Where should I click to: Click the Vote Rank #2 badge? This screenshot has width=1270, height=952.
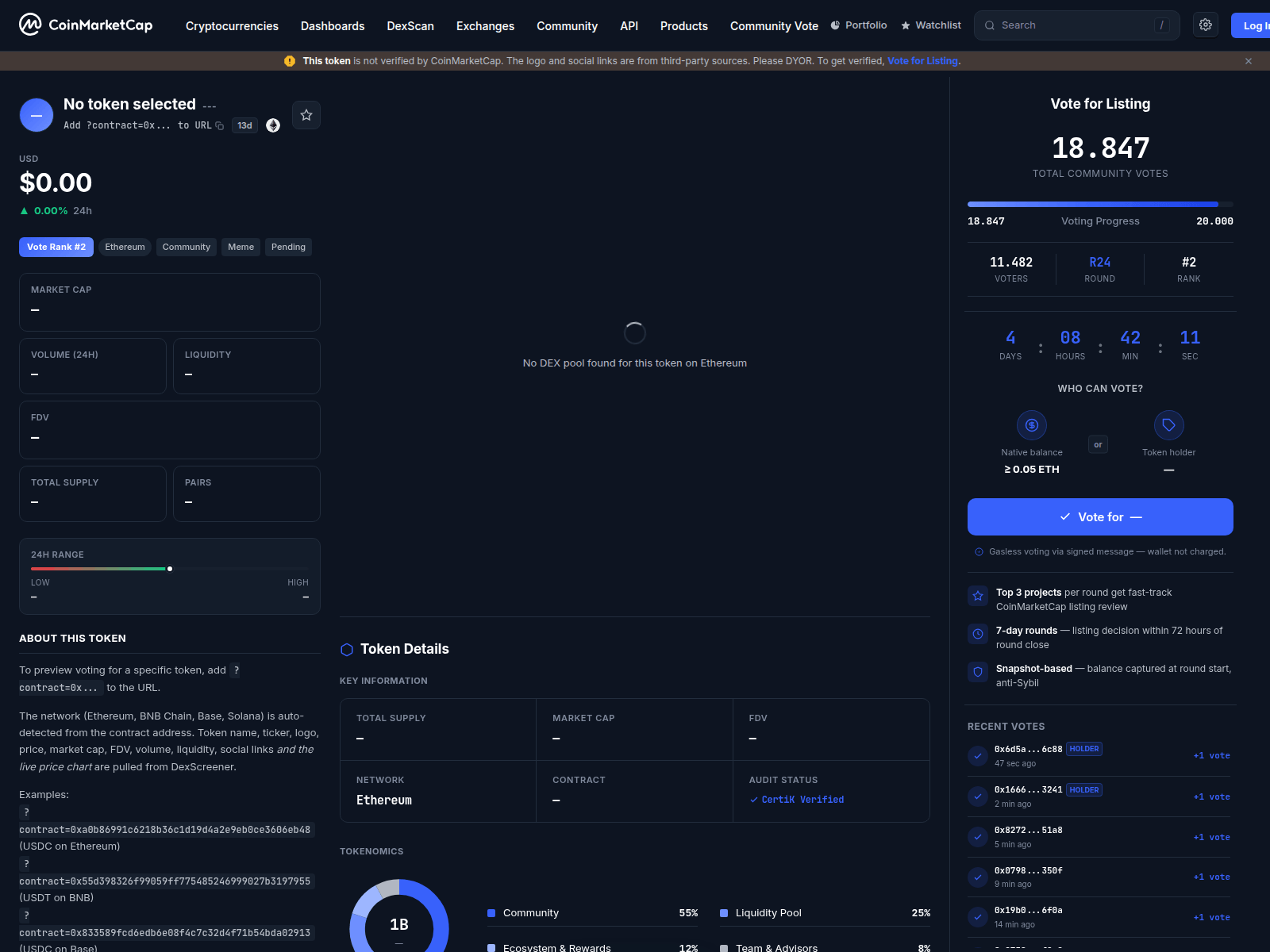[x=56, y=247]
